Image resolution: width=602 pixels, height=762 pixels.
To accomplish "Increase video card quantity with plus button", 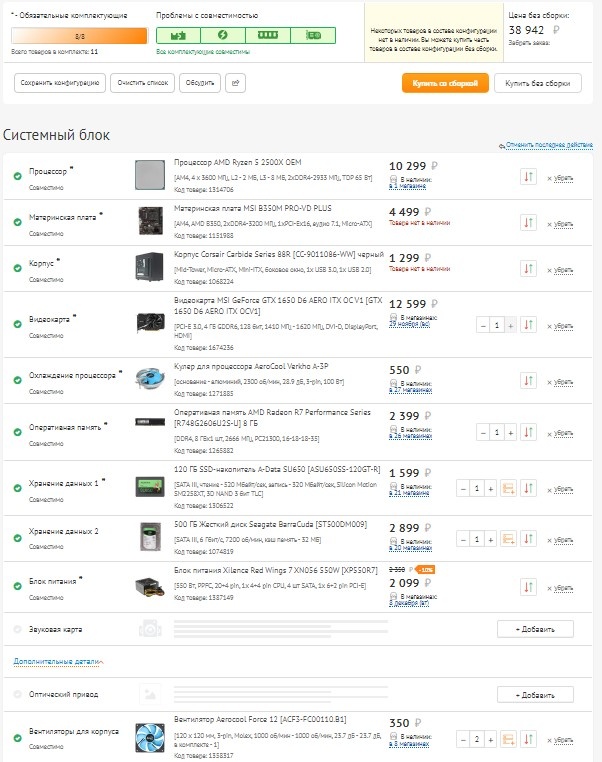I will 511,326.
